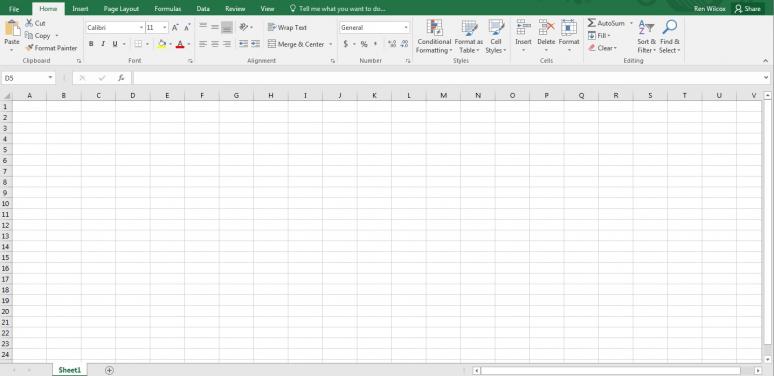Increase decimal places icon

pyautogui.click(x=392, y=44)
